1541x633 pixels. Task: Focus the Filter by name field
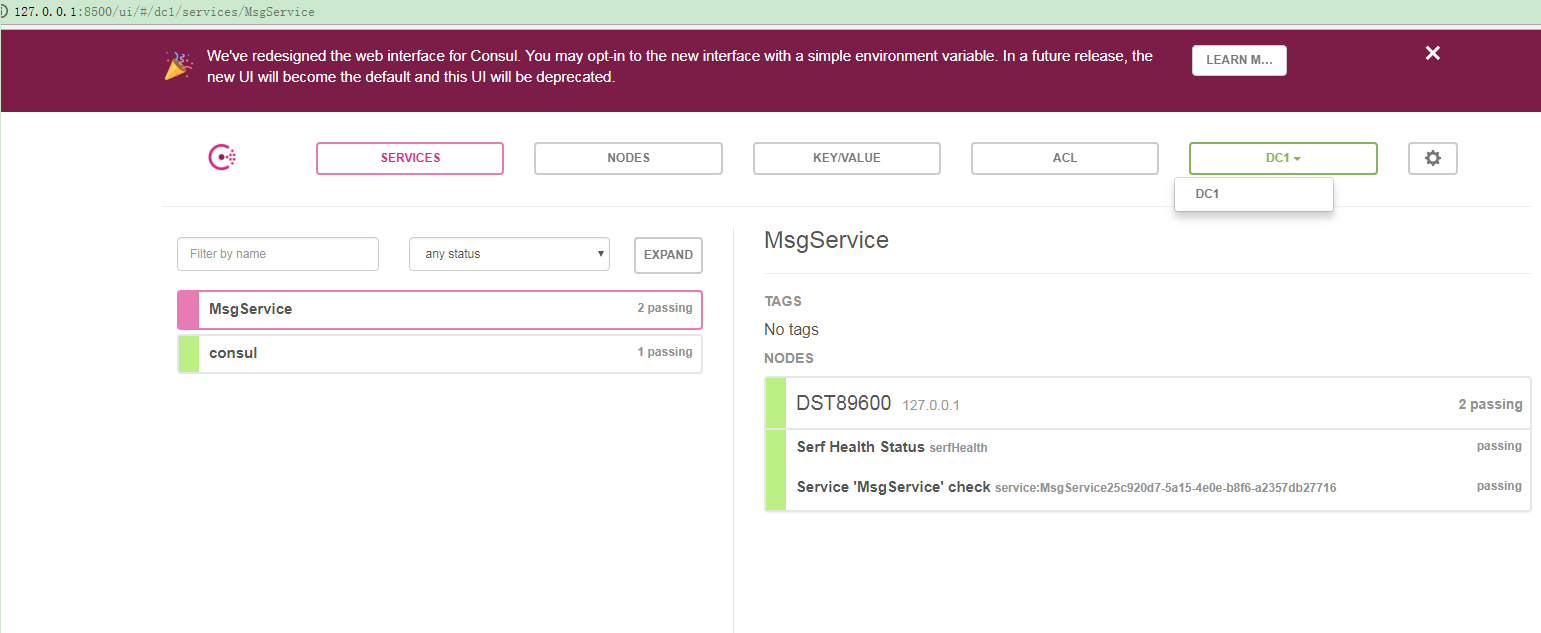tap(278, 254)
